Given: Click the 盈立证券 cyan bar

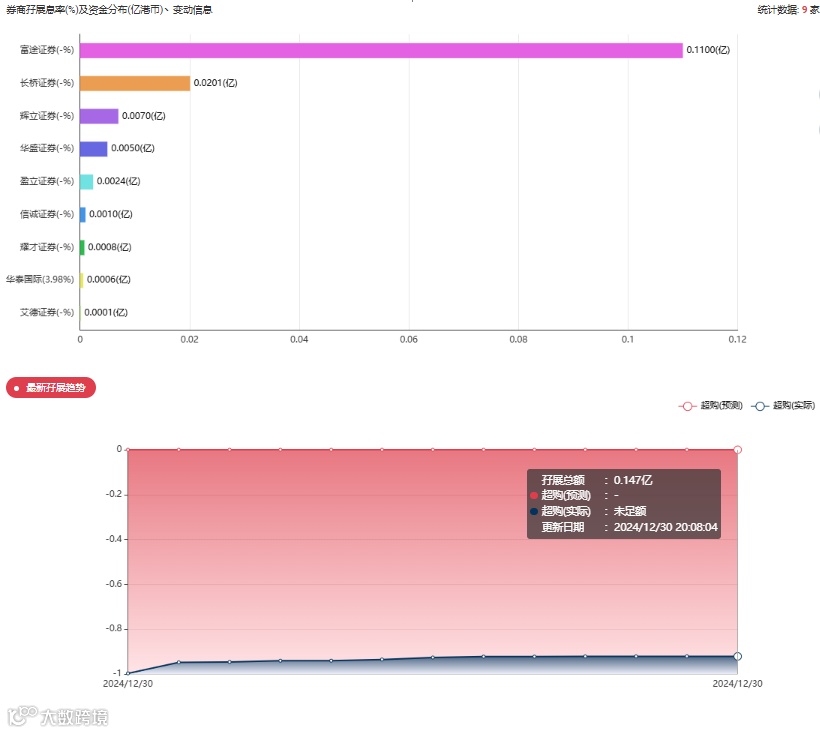Looking at the screenshot, I should click(x=87, y=181).
